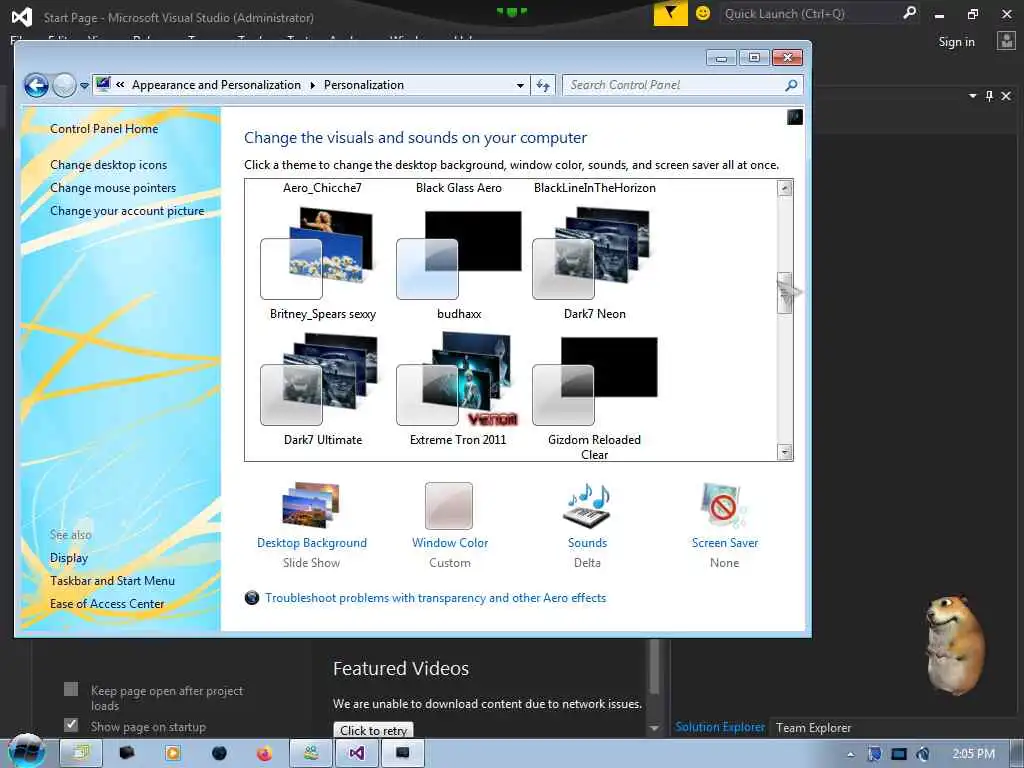Click the Sounds link text

587,543
